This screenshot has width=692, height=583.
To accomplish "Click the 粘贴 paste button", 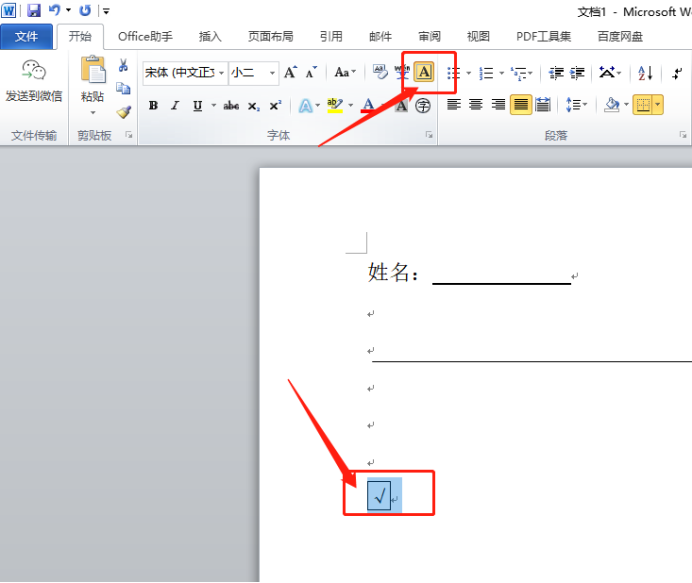I will tap(93, 79).
